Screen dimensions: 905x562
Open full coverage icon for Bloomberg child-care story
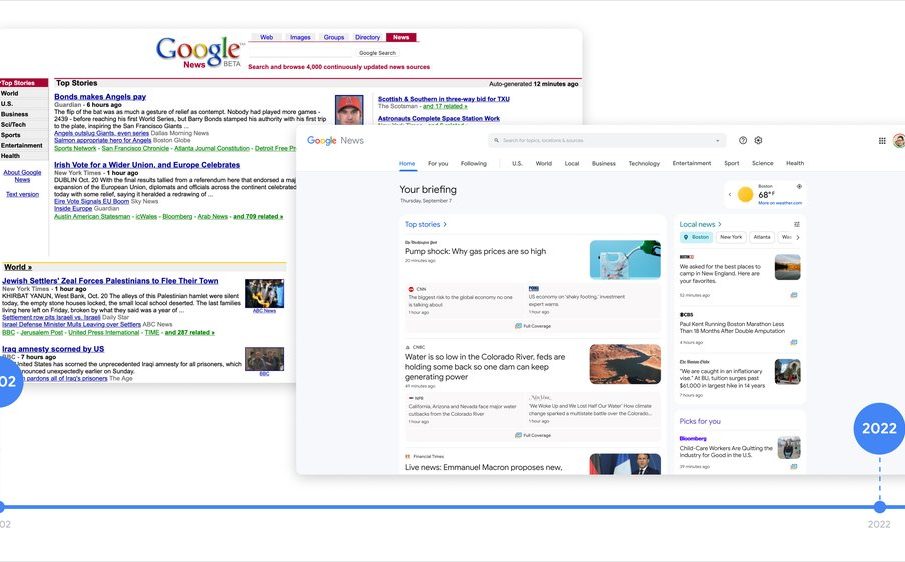click(794, 466)
